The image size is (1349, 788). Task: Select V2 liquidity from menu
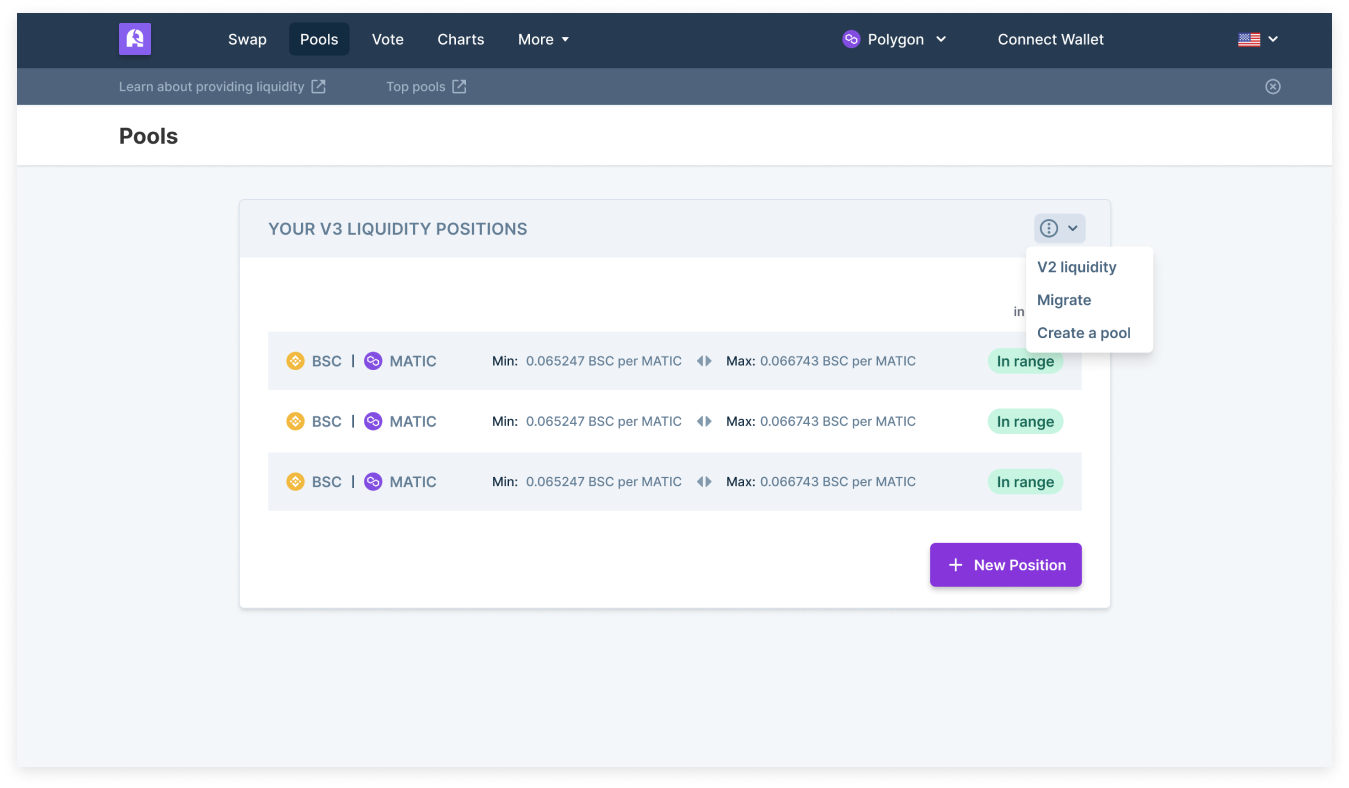click(x=1077, y=267)
